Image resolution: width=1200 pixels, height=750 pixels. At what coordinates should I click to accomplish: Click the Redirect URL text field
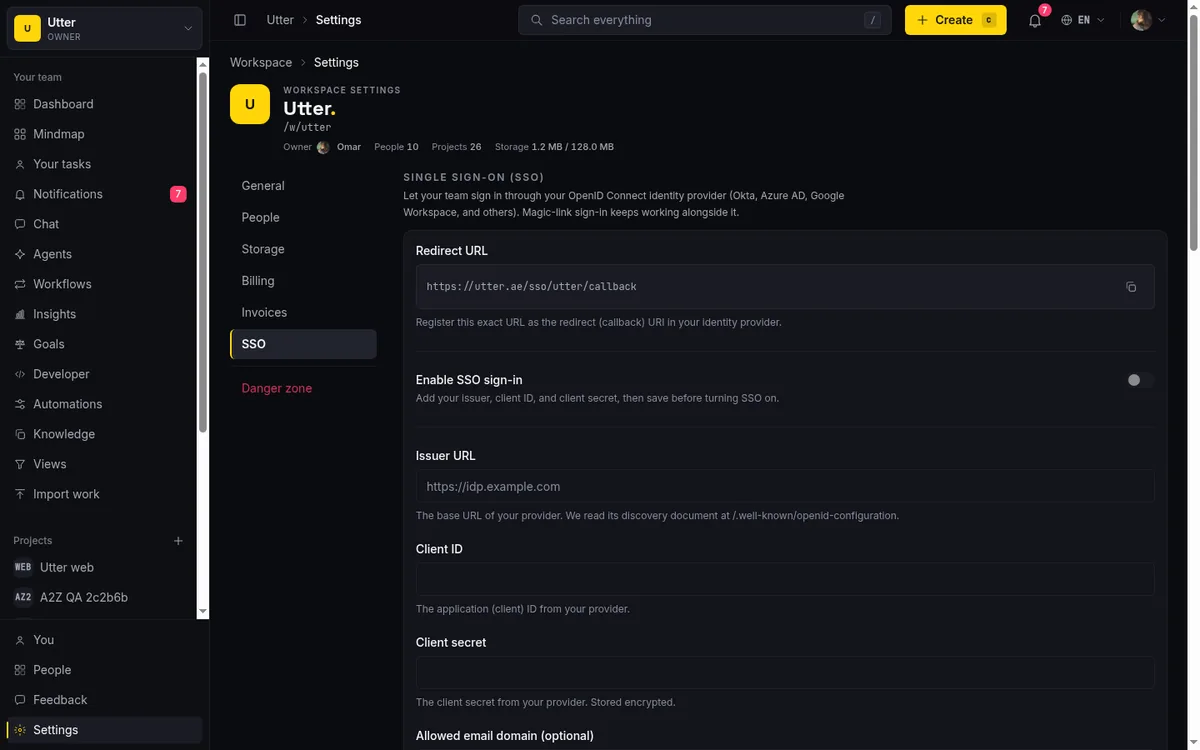[785, 287]
